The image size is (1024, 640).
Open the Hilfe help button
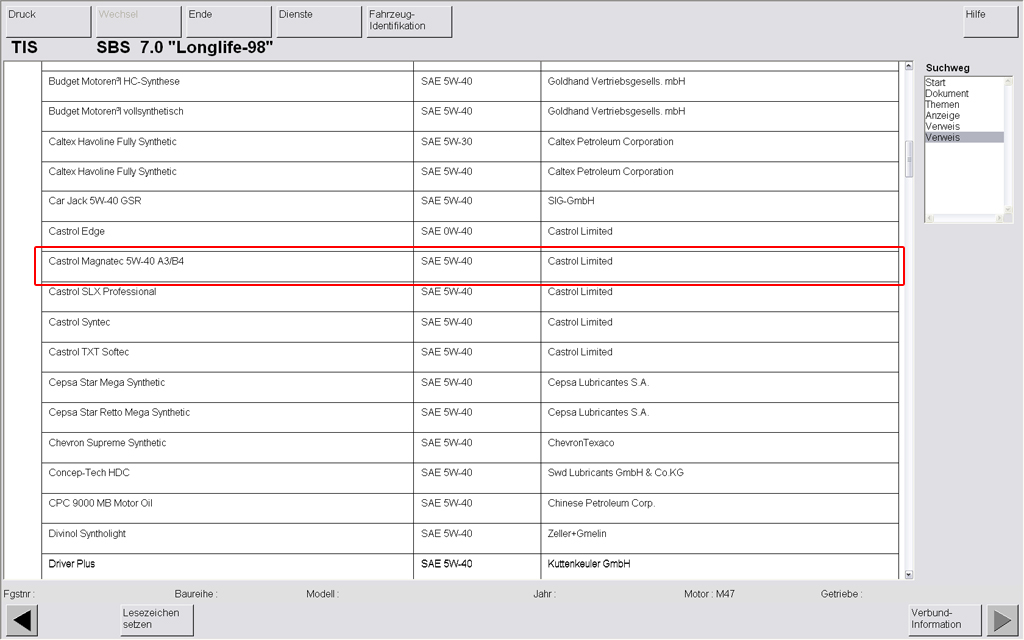(990, 21)
